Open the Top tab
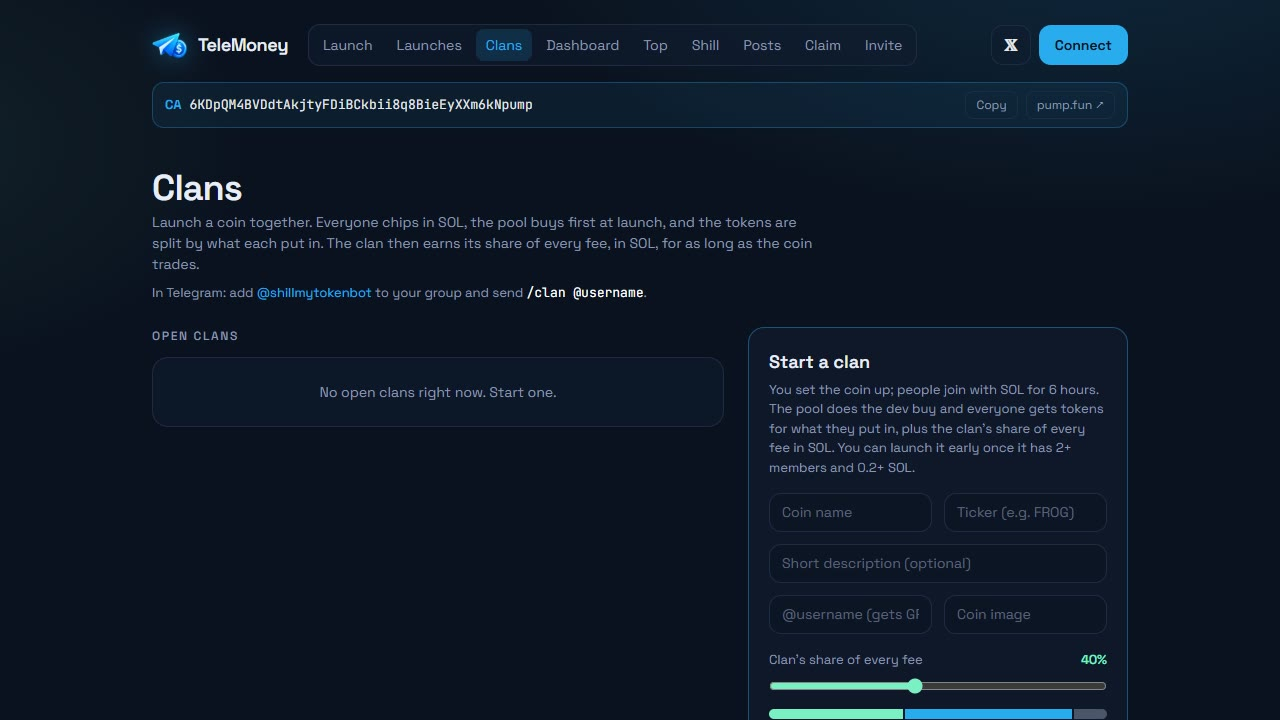 click(655, 45)
